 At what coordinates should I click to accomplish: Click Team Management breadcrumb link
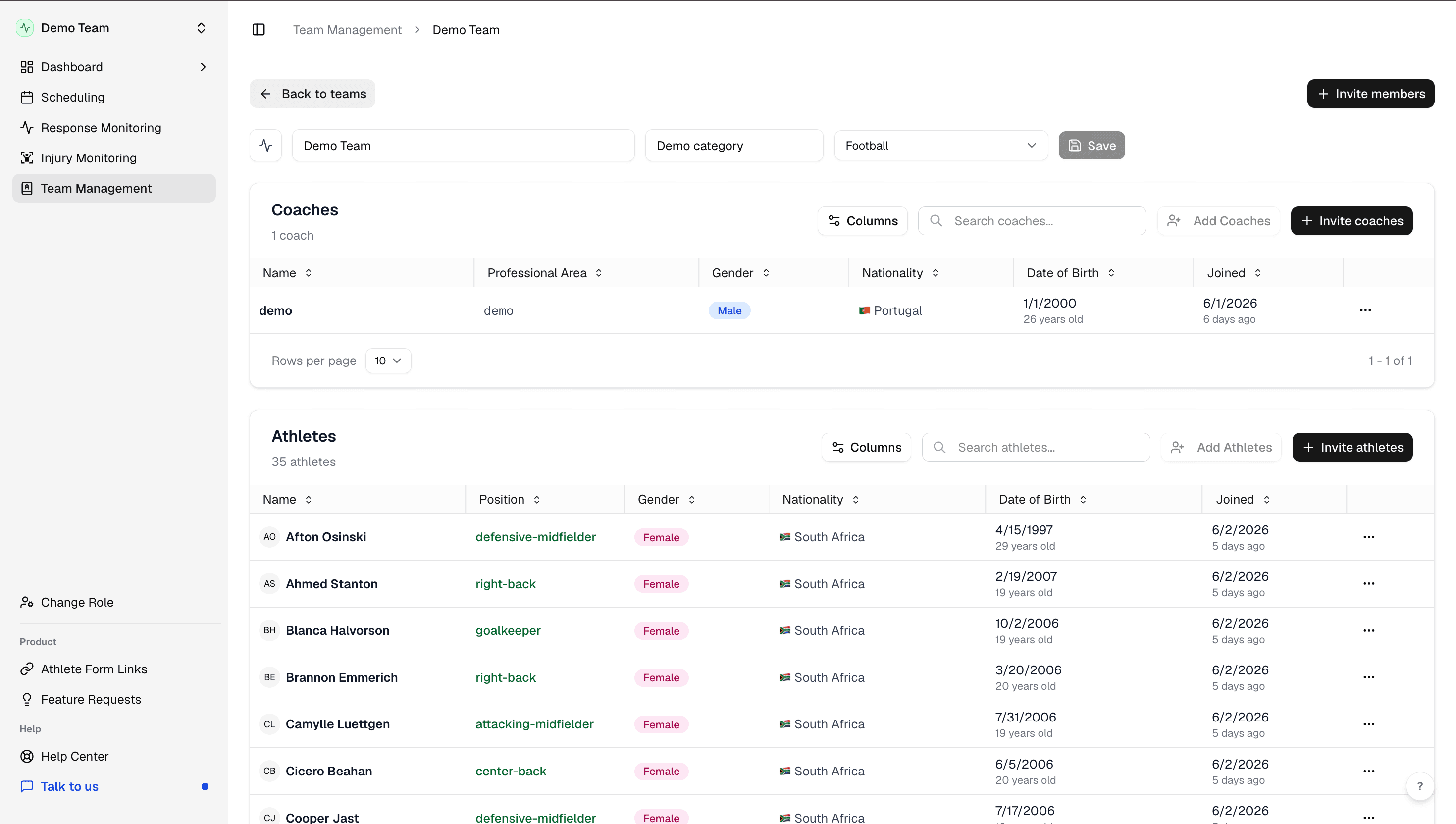[x=347, y=29]
